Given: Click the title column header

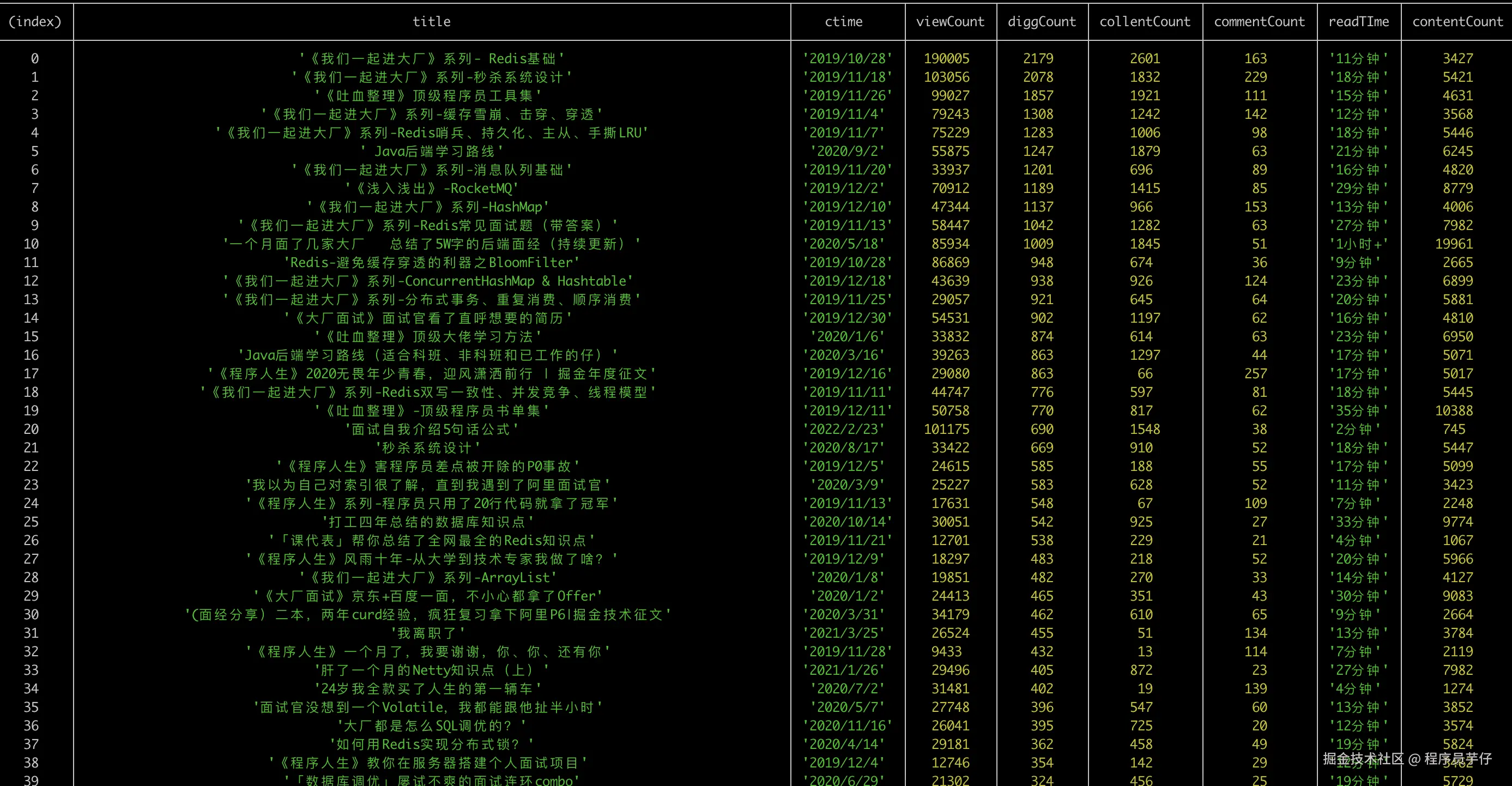Looking at the screenshot, I should pyautogui.click(x=431, y=22).
